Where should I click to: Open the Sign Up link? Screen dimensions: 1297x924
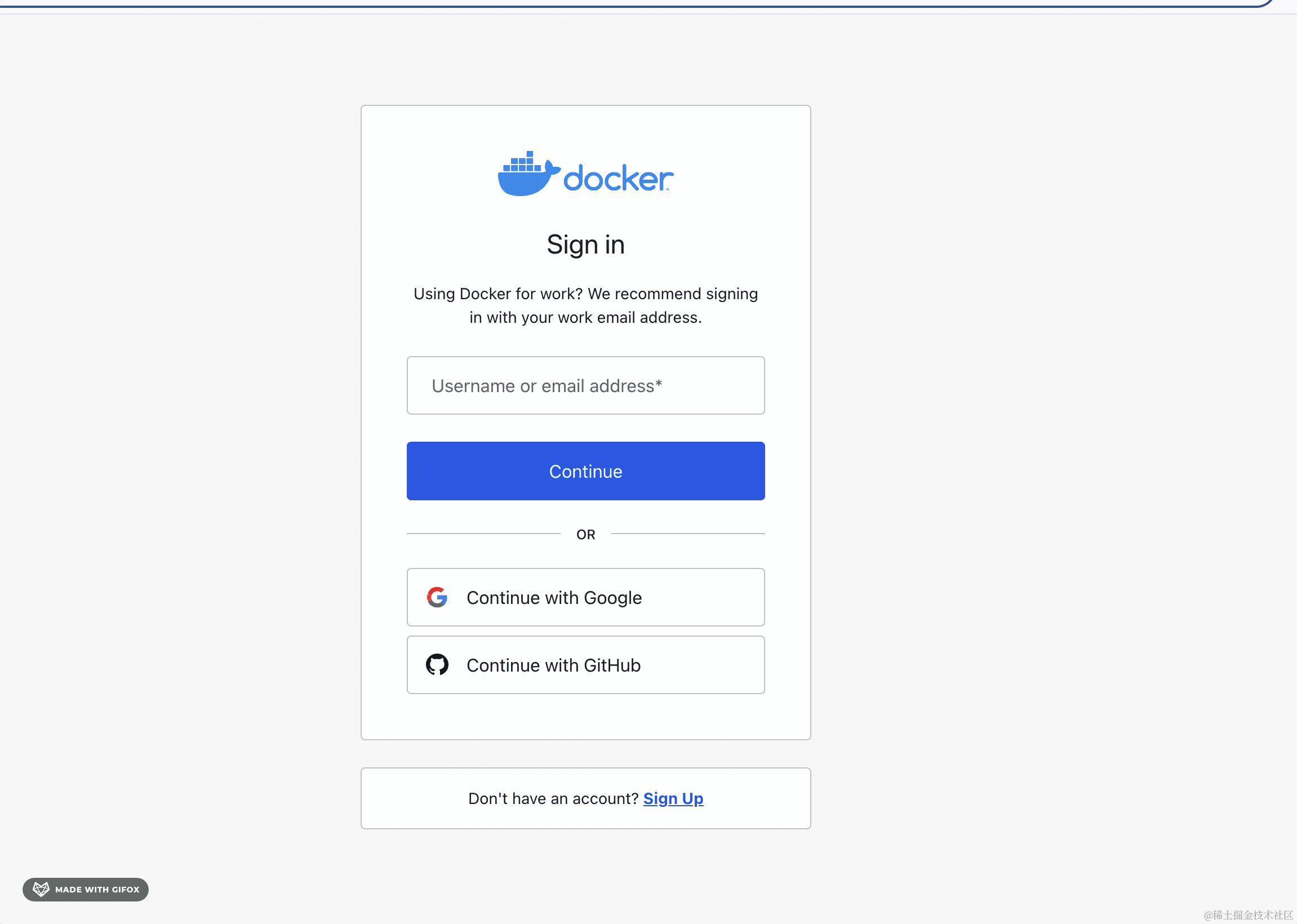(673, 799)
